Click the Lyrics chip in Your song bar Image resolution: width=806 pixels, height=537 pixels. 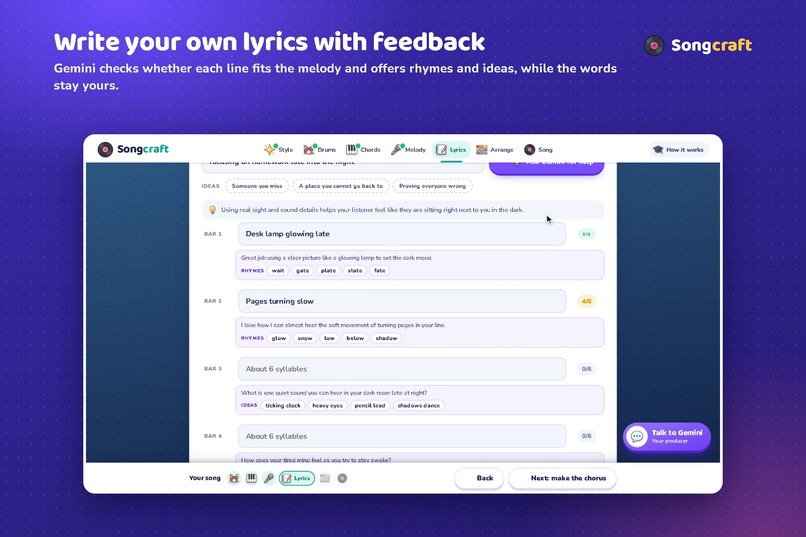(x=297, y=478)
